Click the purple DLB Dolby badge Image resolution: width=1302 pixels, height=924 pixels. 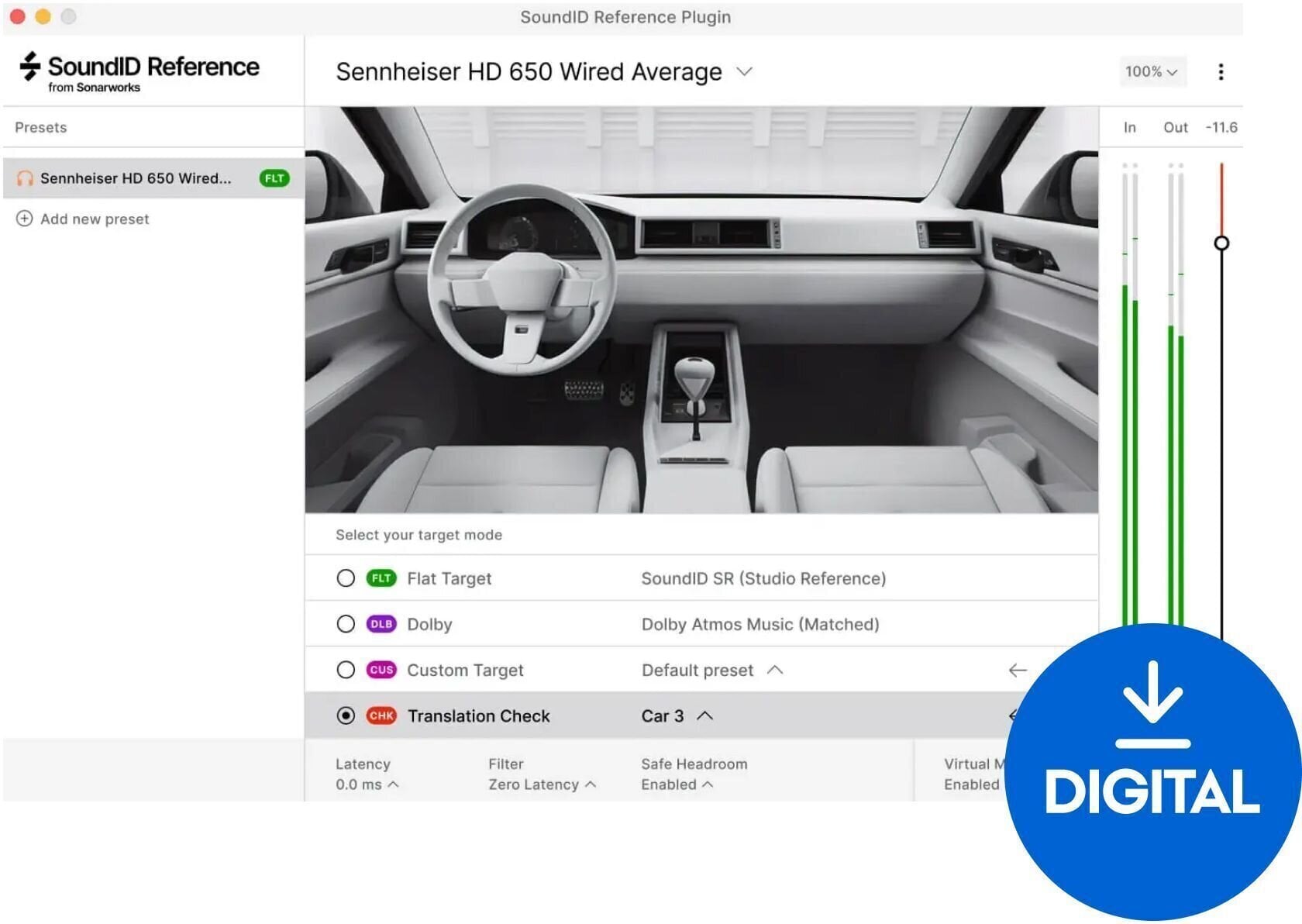pos(381,624)
